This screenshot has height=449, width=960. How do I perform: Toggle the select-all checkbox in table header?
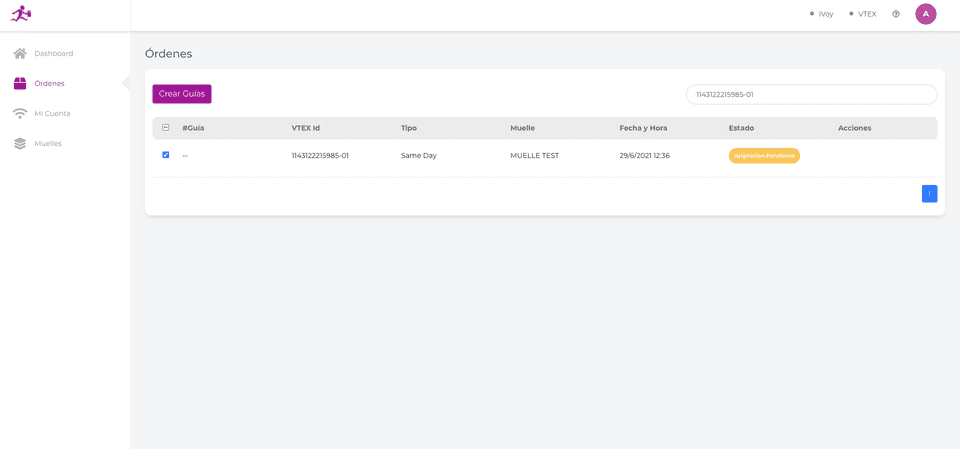pos(166,128)
